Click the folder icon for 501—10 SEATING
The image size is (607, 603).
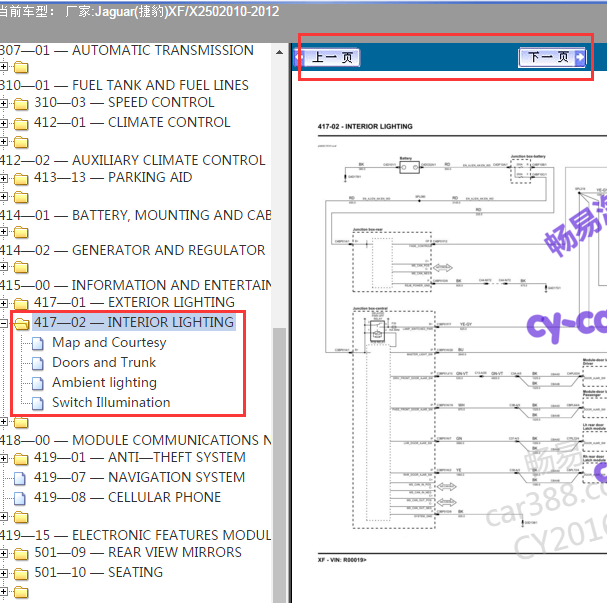coord(21,574)
